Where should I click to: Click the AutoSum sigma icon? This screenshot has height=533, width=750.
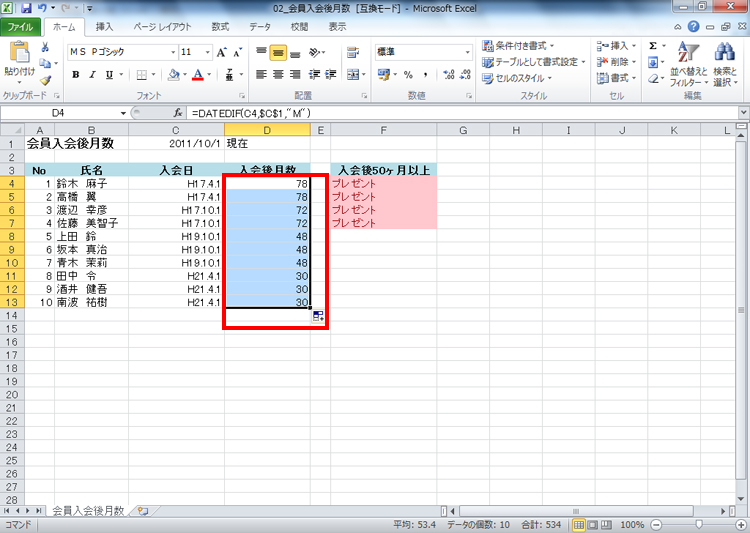click(x=653, y=46)
